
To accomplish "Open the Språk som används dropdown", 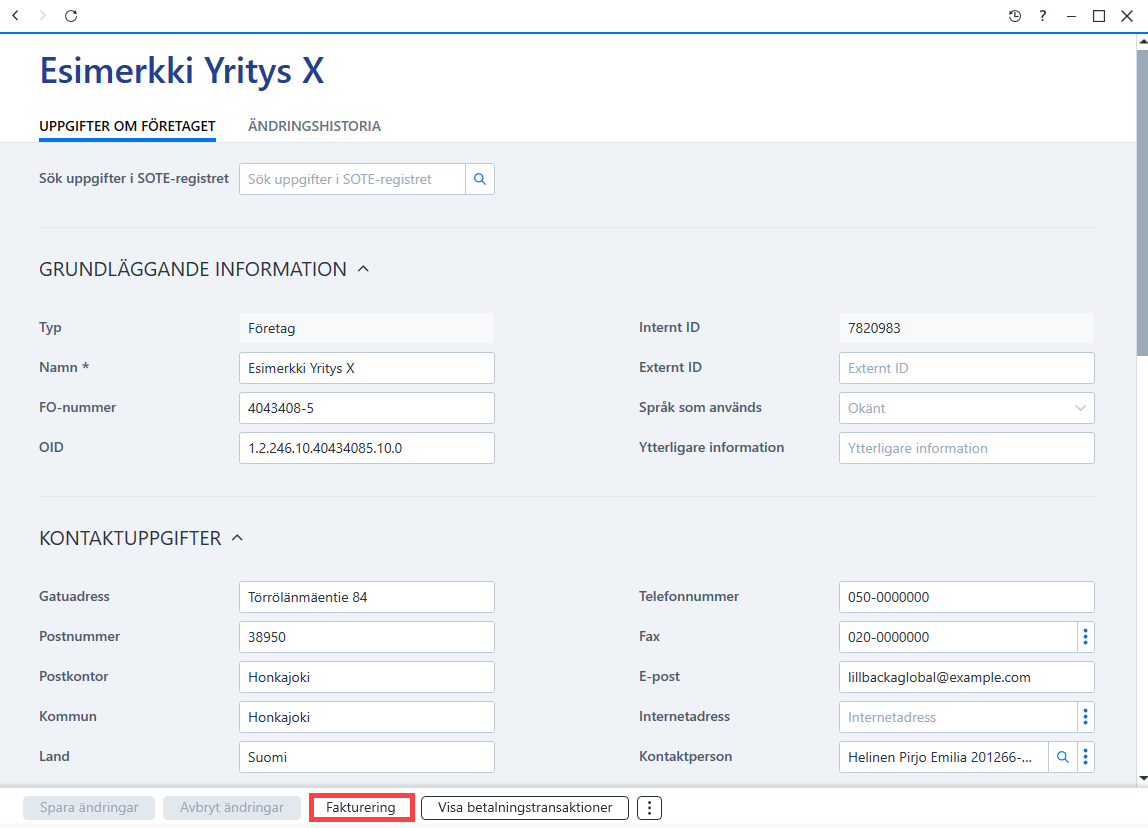I will pos(966,408).
